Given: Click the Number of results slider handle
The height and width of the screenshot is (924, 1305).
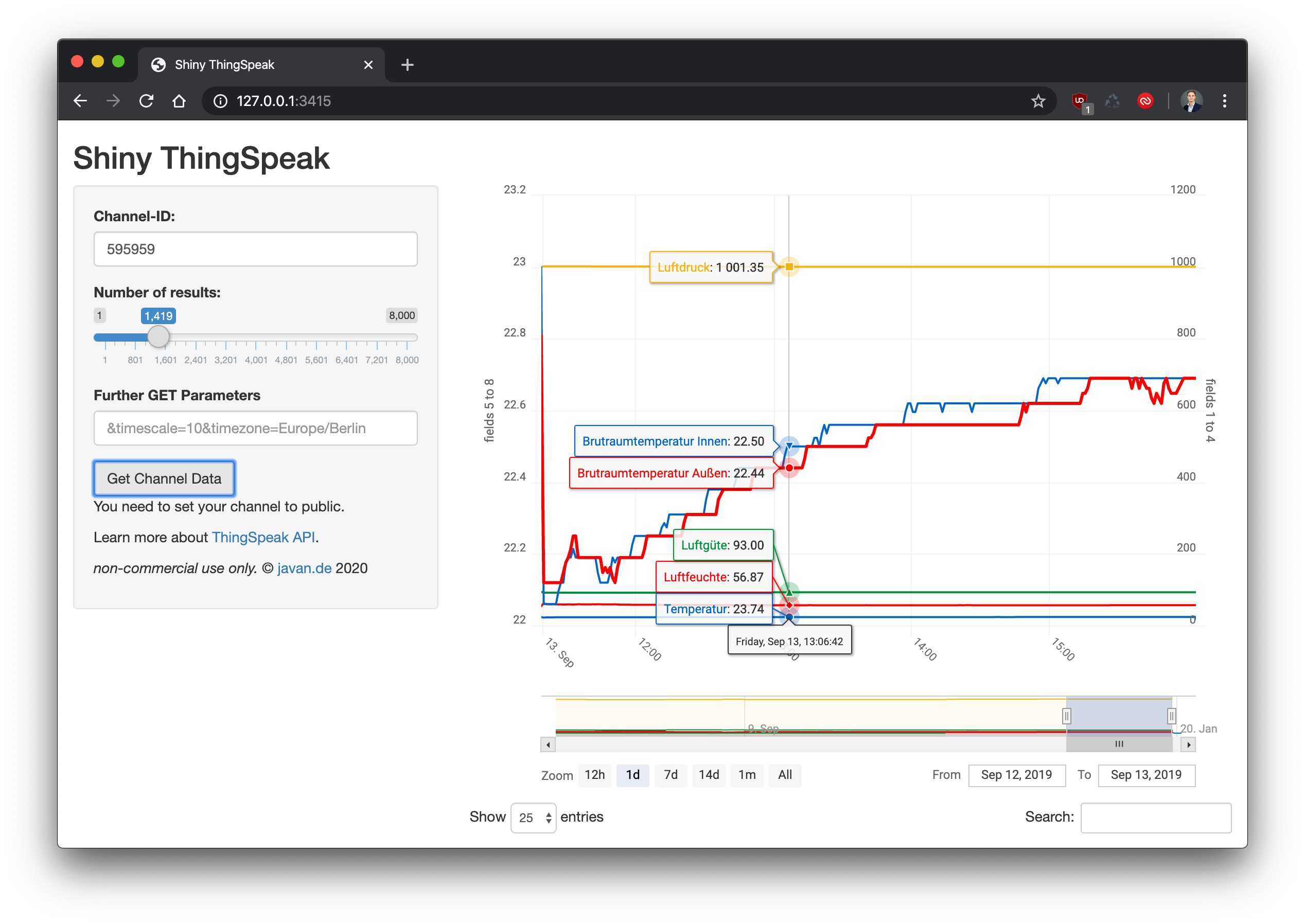Looking at the screenshot, I should (158, 336).
